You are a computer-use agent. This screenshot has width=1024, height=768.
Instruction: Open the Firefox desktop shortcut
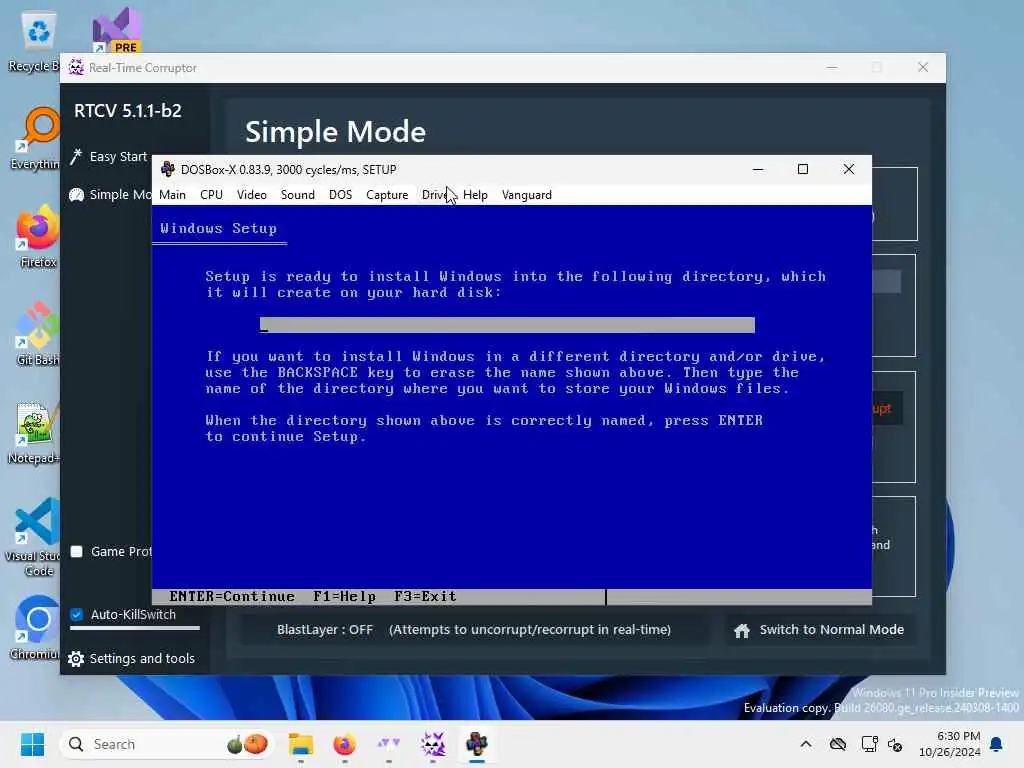pyautogui.click(x=38, y=236)
